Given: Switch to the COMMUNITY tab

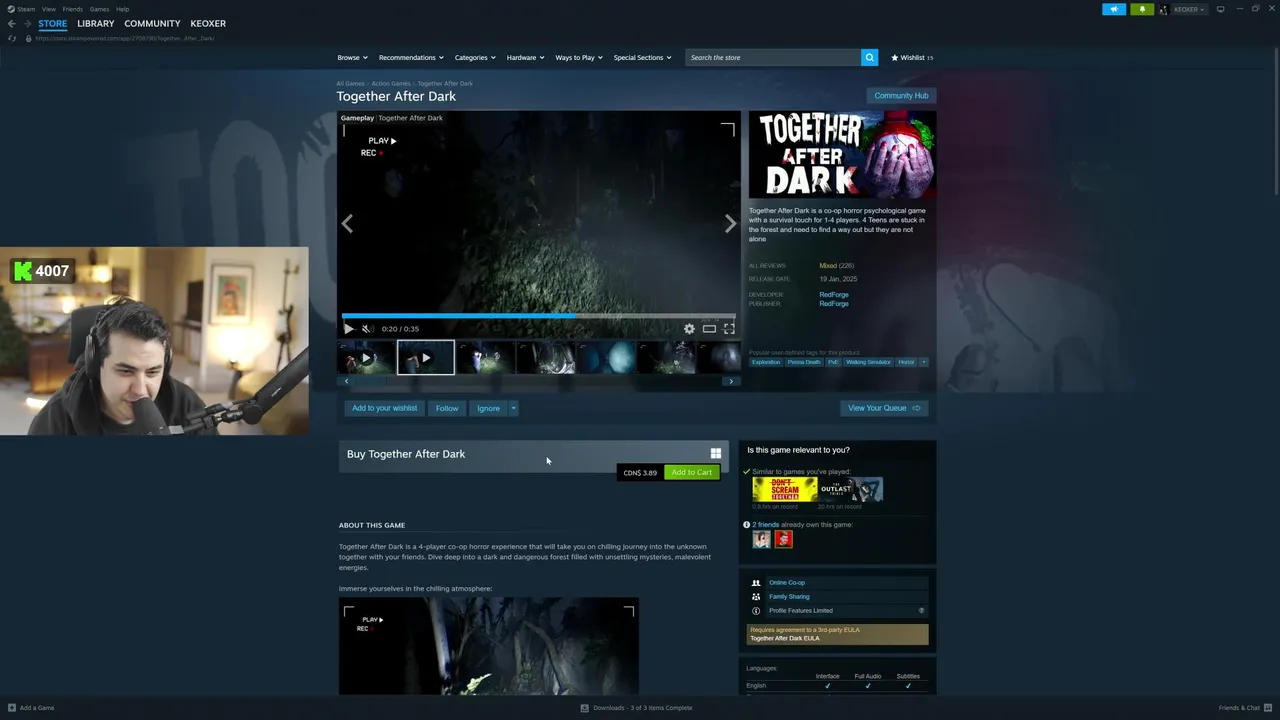Looking at the screenshot, I should tap(152, 23).
